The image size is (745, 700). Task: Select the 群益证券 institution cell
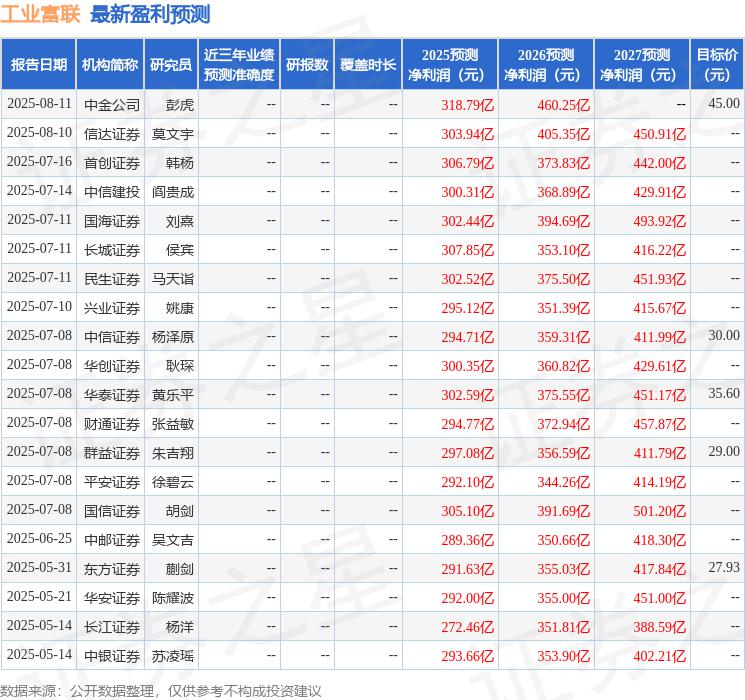(112, 453)
